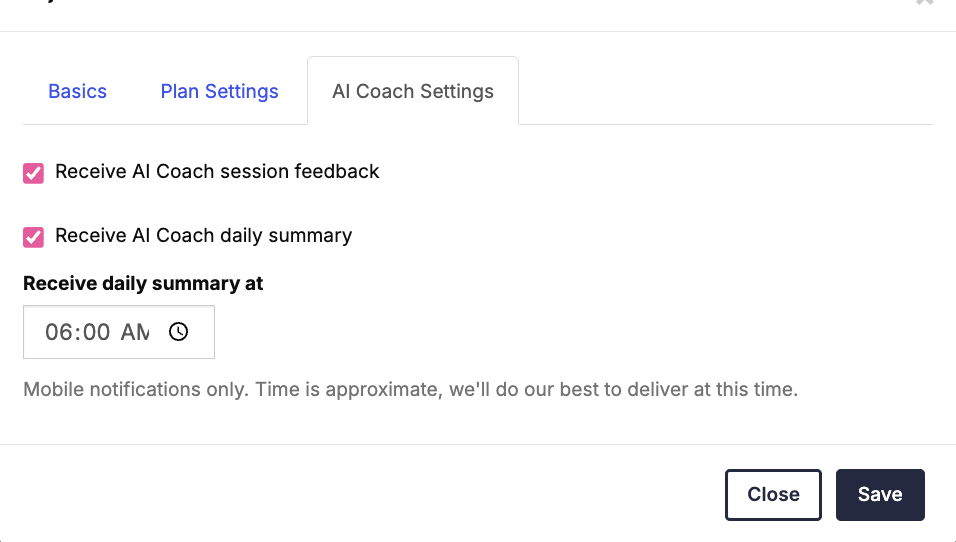Save the AI Coach settings
Screen dimensions: 956x542
point(879,494)
